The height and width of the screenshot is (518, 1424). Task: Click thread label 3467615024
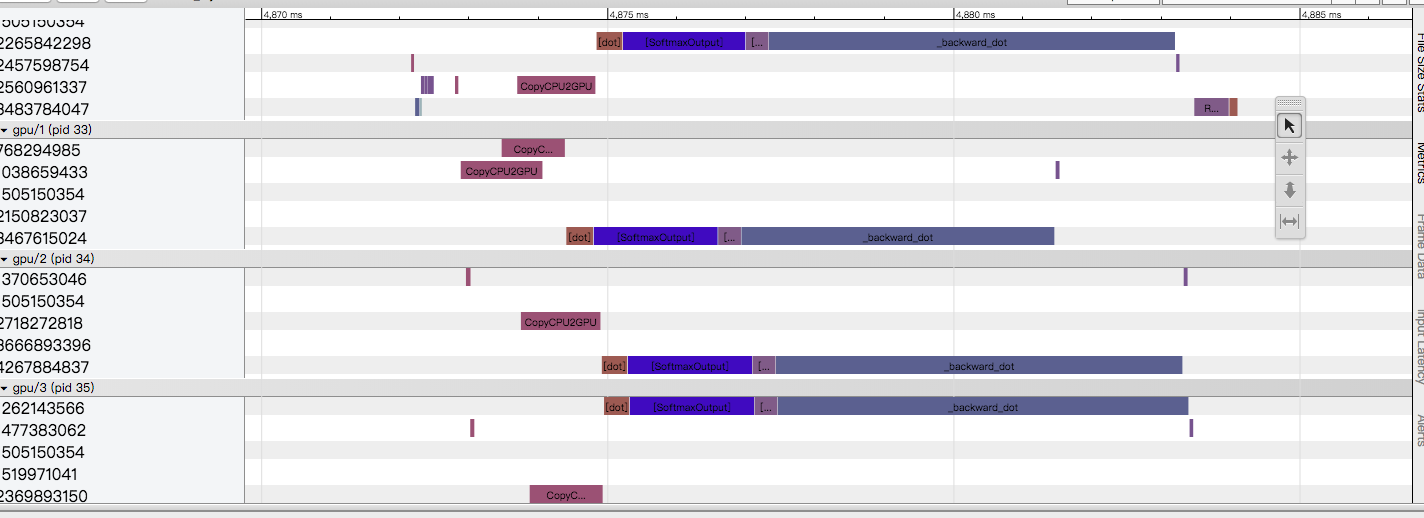(44, 238)
